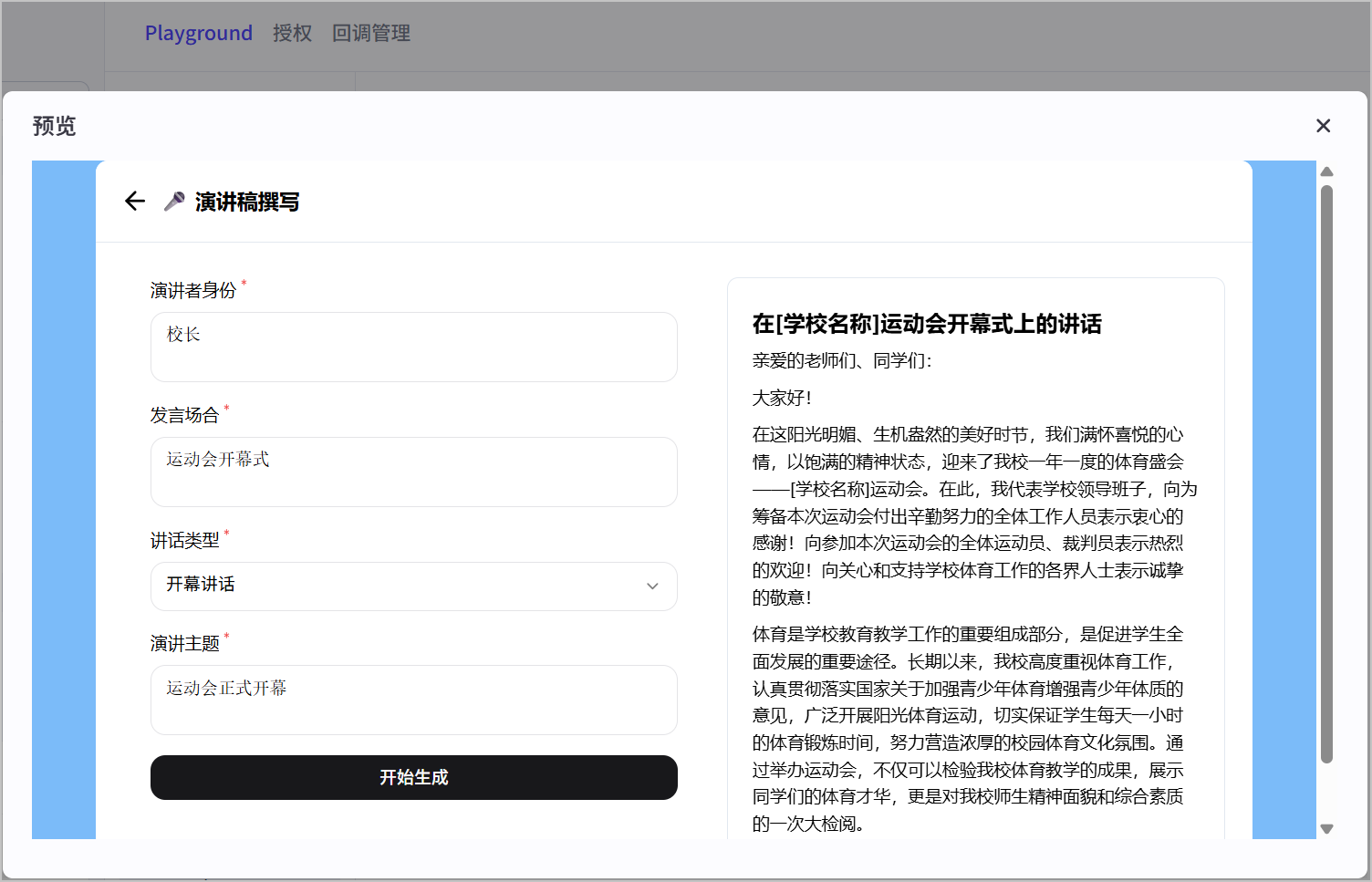The image size is (1372, 882).
Task: Click the 讲话类型 field label
Action: (185, 541)
